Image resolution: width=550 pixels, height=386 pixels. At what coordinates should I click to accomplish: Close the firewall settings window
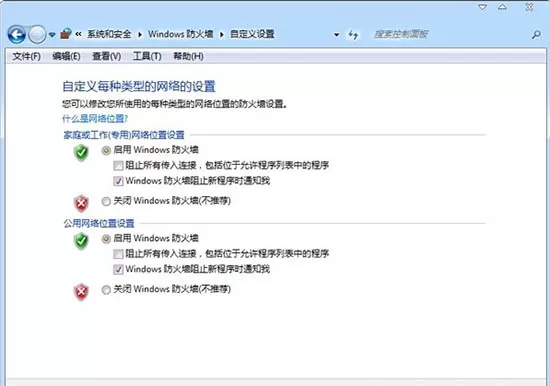(x=529, y=7)
